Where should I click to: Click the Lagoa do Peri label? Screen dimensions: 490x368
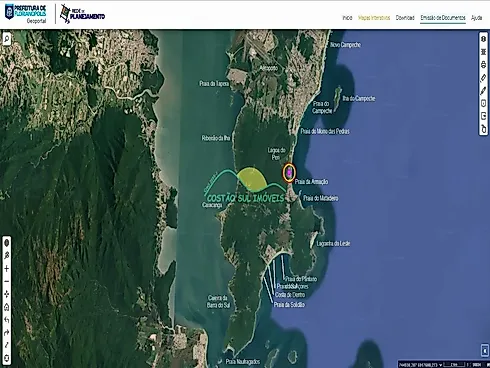tap(276, 154)
